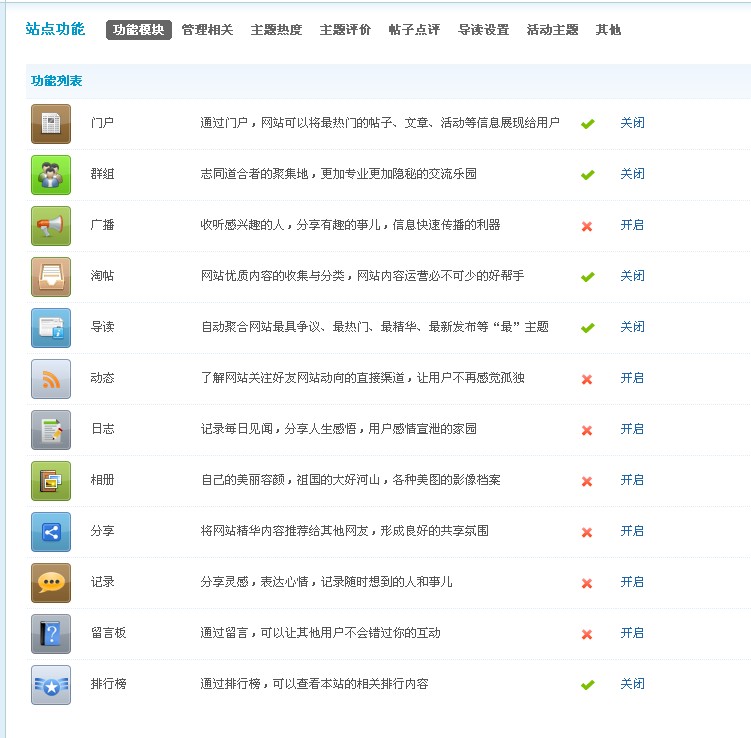Click the 排行榜 feature name
Image resolution: width=751 pixels, height=738 pixels.
108,683
